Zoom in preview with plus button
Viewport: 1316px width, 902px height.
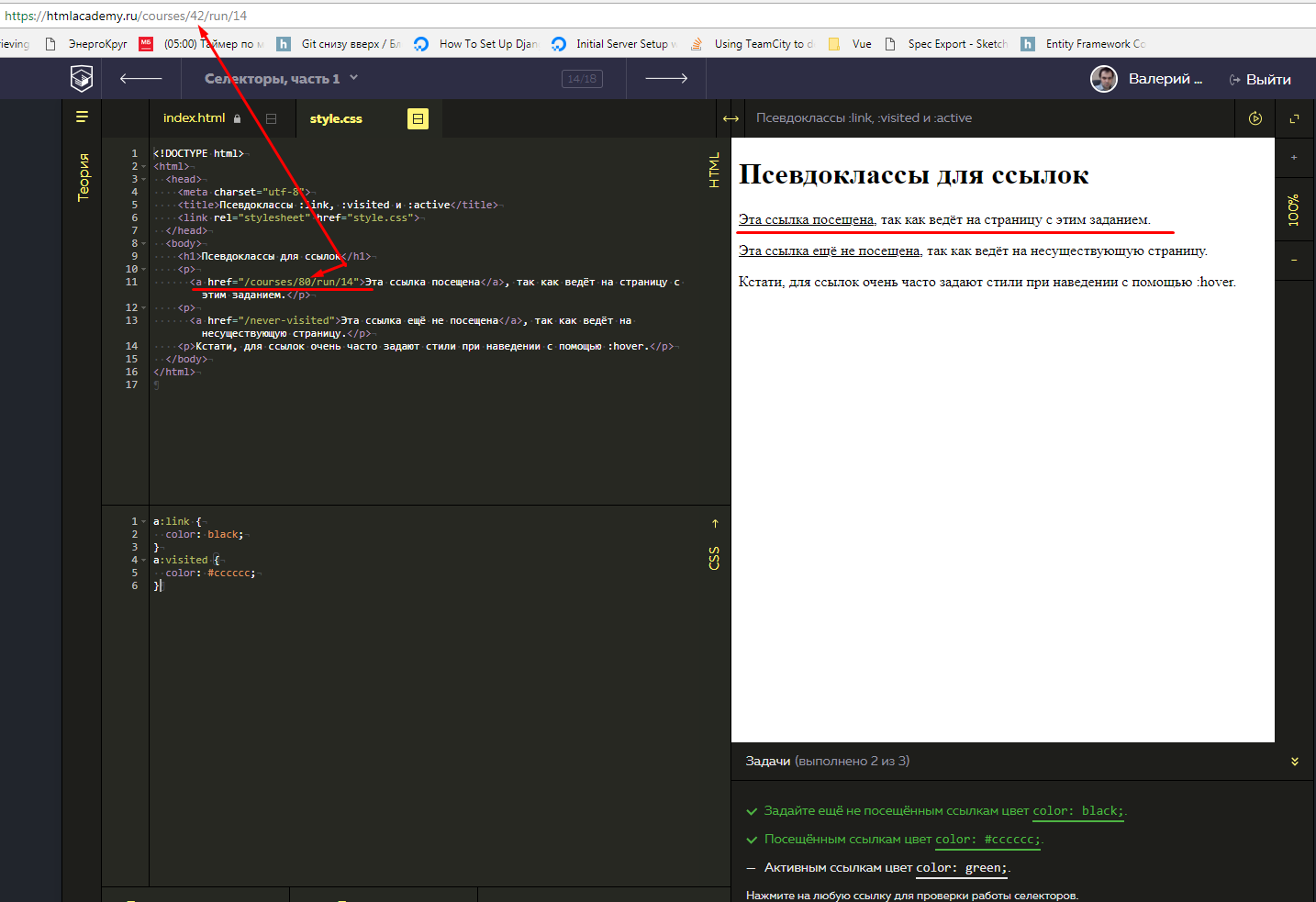pos(1294,158)
